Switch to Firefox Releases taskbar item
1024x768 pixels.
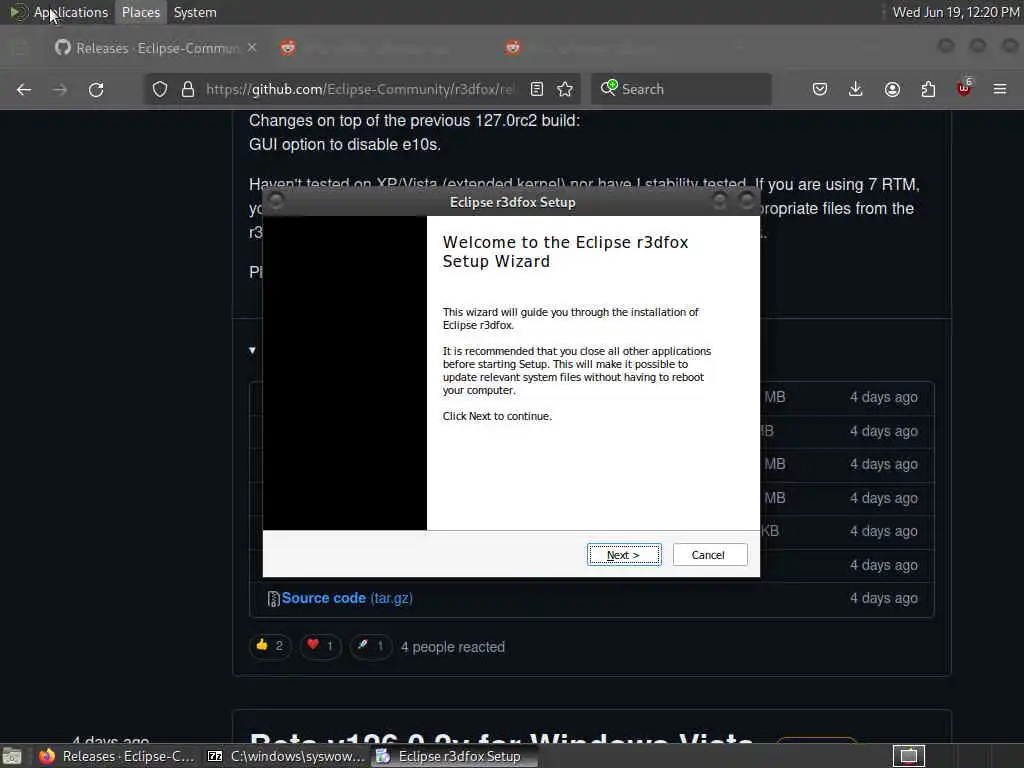click(x=116, y=756)
